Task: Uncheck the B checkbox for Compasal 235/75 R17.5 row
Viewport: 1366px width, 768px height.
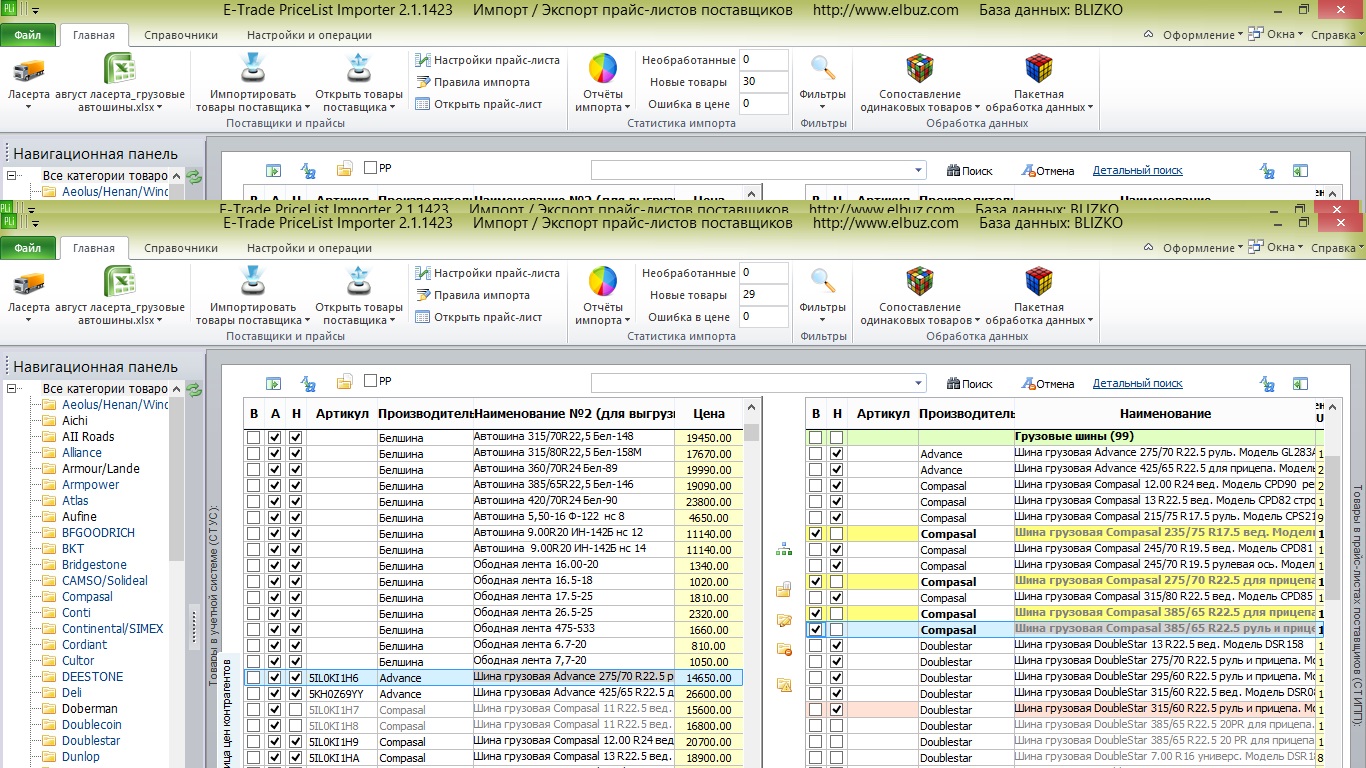Action: tap(815, 534)
